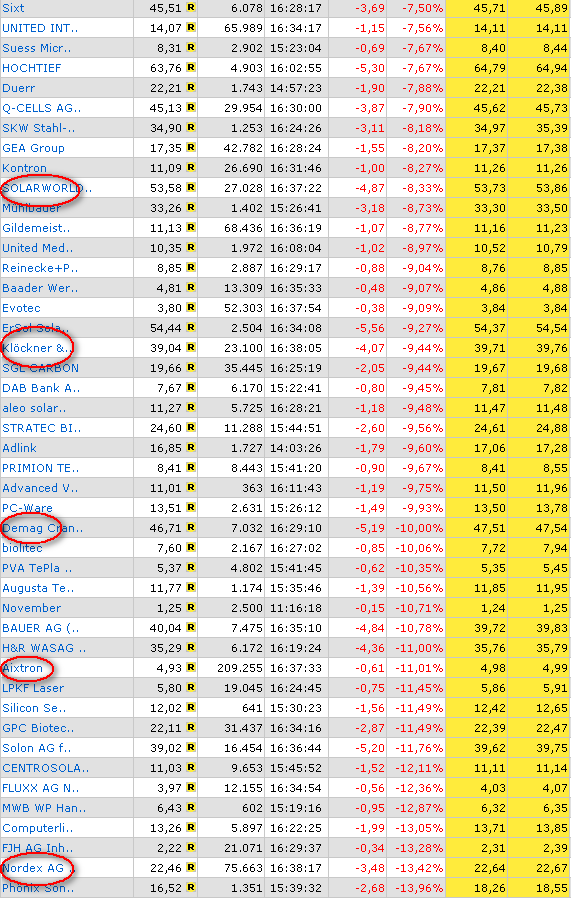Click the R icon beside UNITED INT..
This screenshot has height=902, width=571.
(x=191, y=28)
